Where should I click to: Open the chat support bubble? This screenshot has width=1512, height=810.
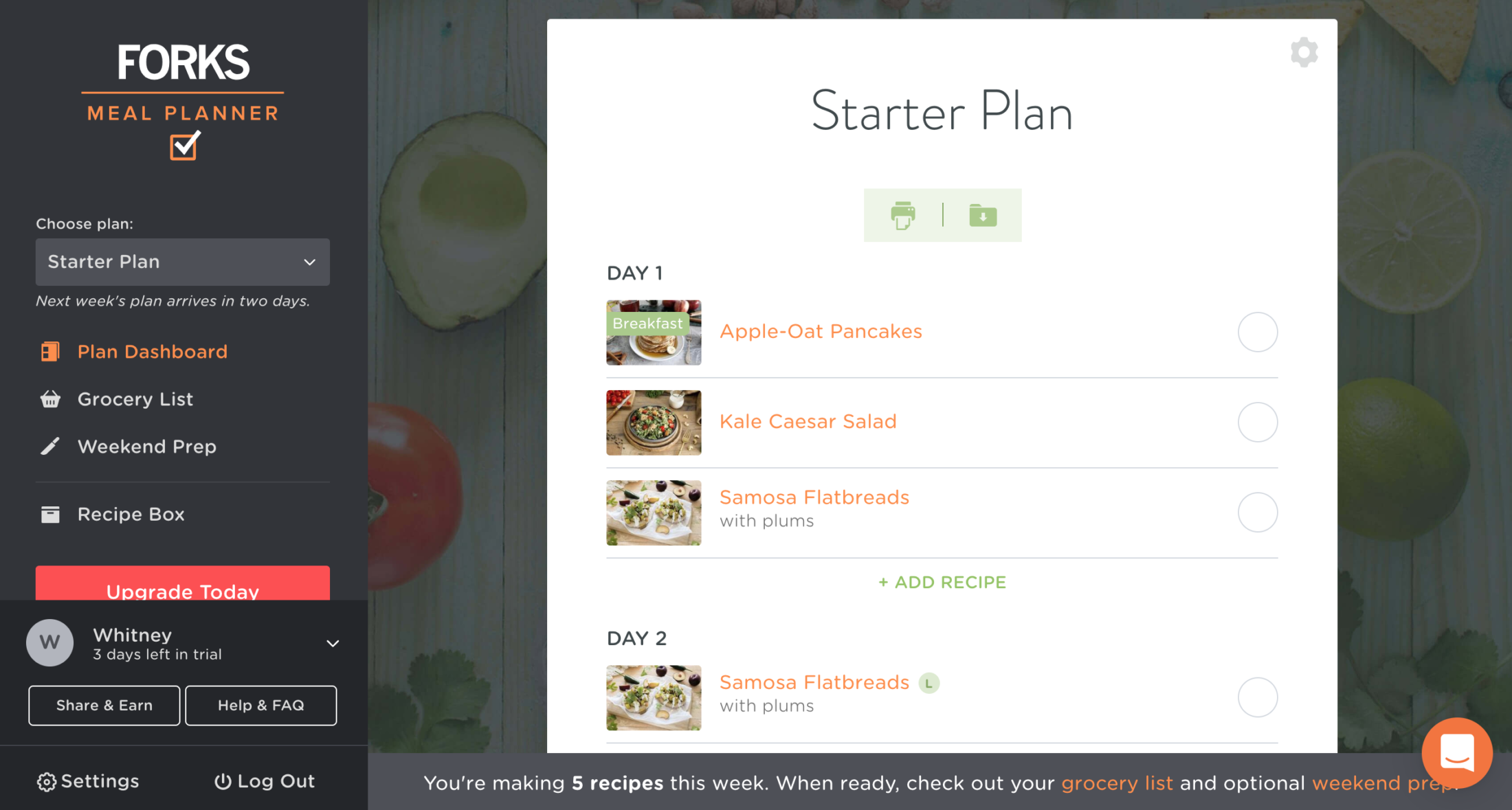1456,753
